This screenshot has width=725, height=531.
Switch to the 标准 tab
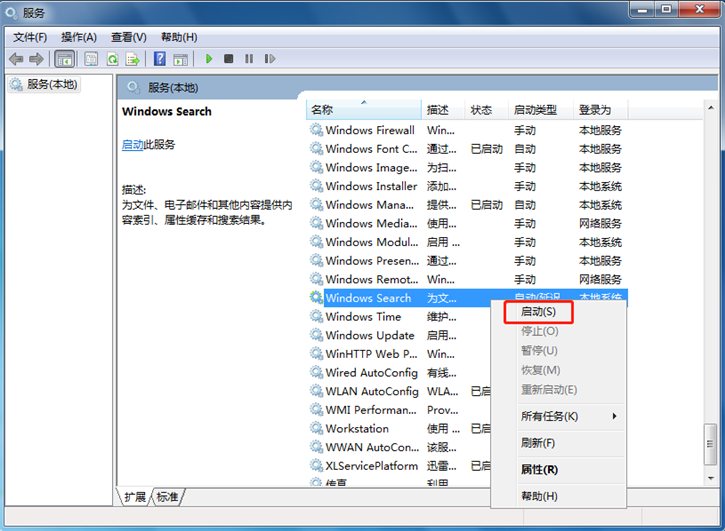(x=168, y=497)
